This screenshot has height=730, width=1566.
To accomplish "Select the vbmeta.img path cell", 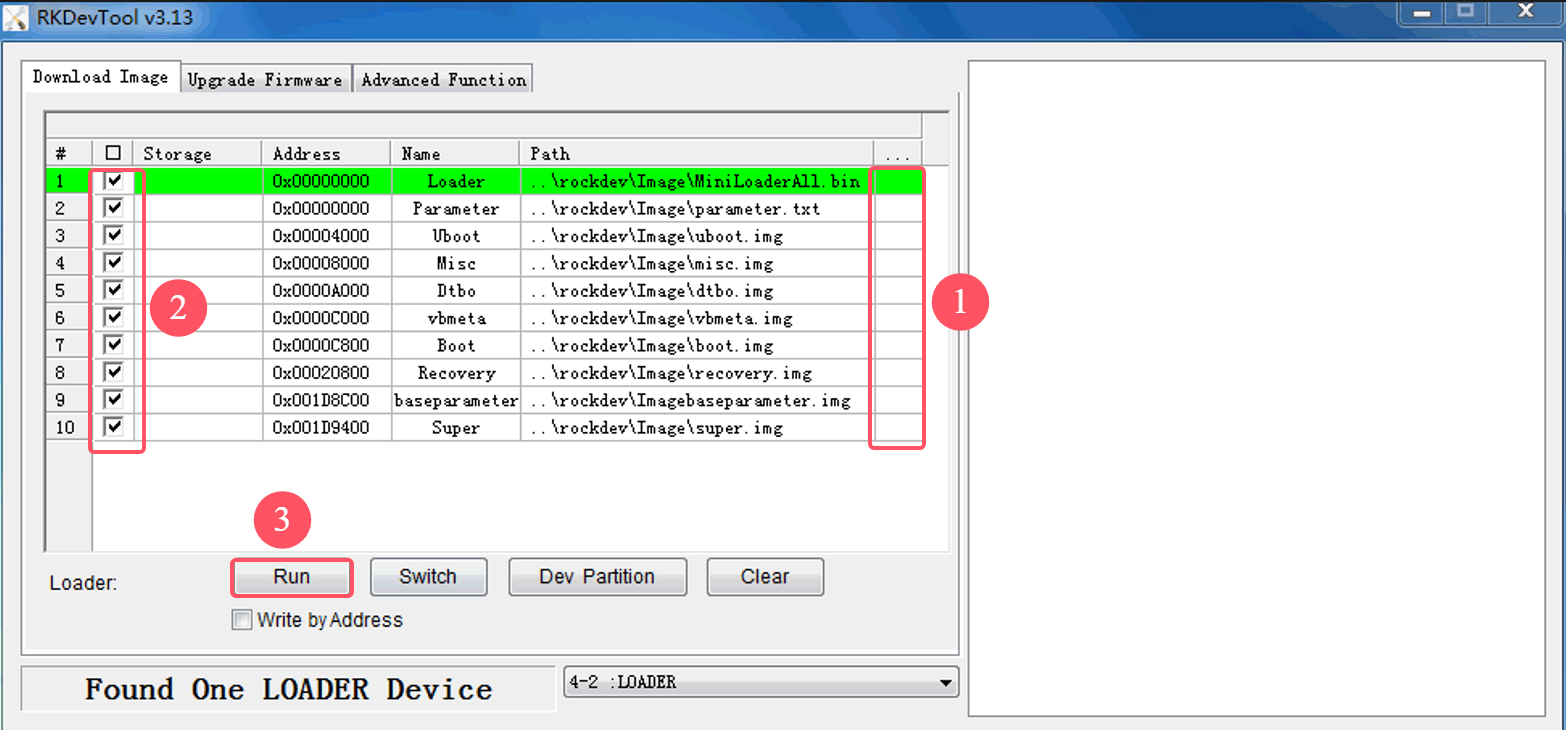I will (x=696, y=318).
